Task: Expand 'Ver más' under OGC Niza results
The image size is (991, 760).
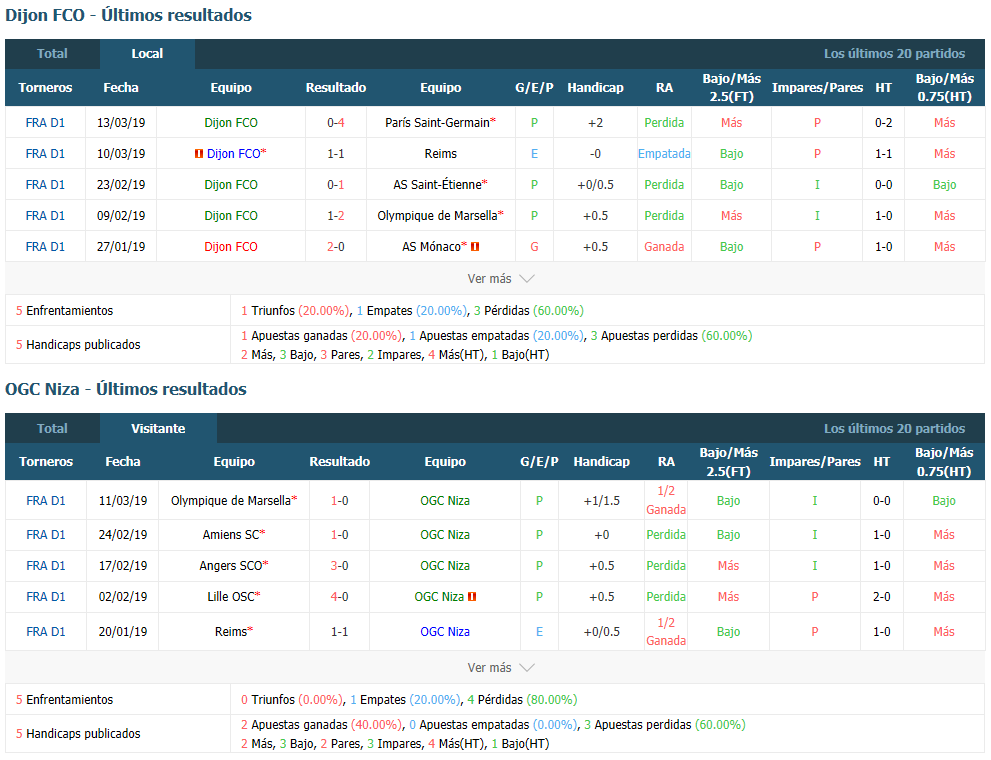Action: tap(501, 668)
